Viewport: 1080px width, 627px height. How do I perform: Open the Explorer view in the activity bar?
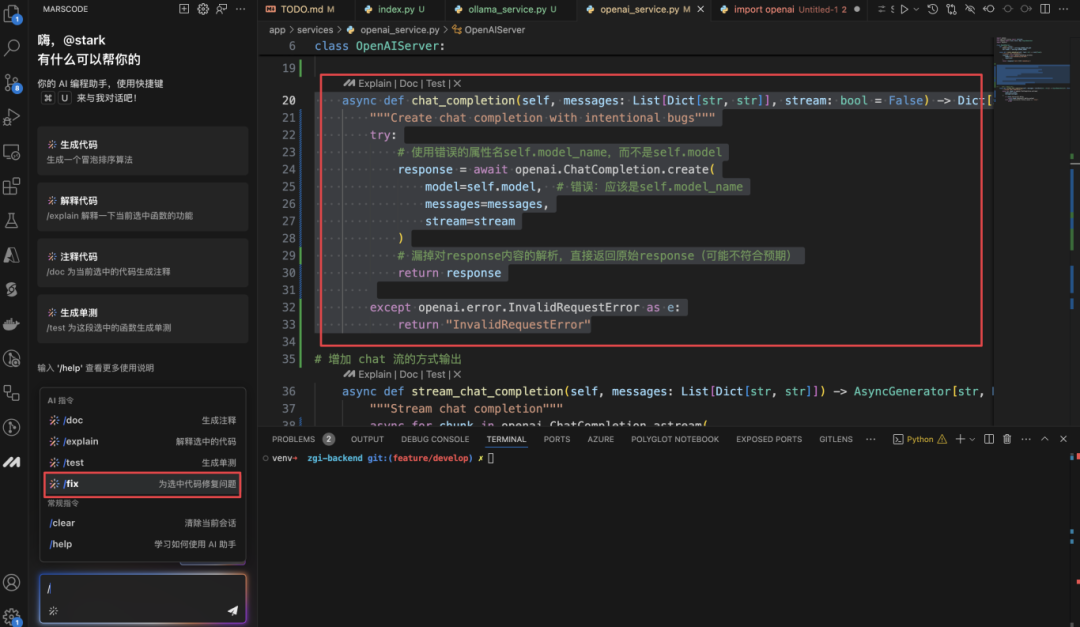tap(12, 12)
